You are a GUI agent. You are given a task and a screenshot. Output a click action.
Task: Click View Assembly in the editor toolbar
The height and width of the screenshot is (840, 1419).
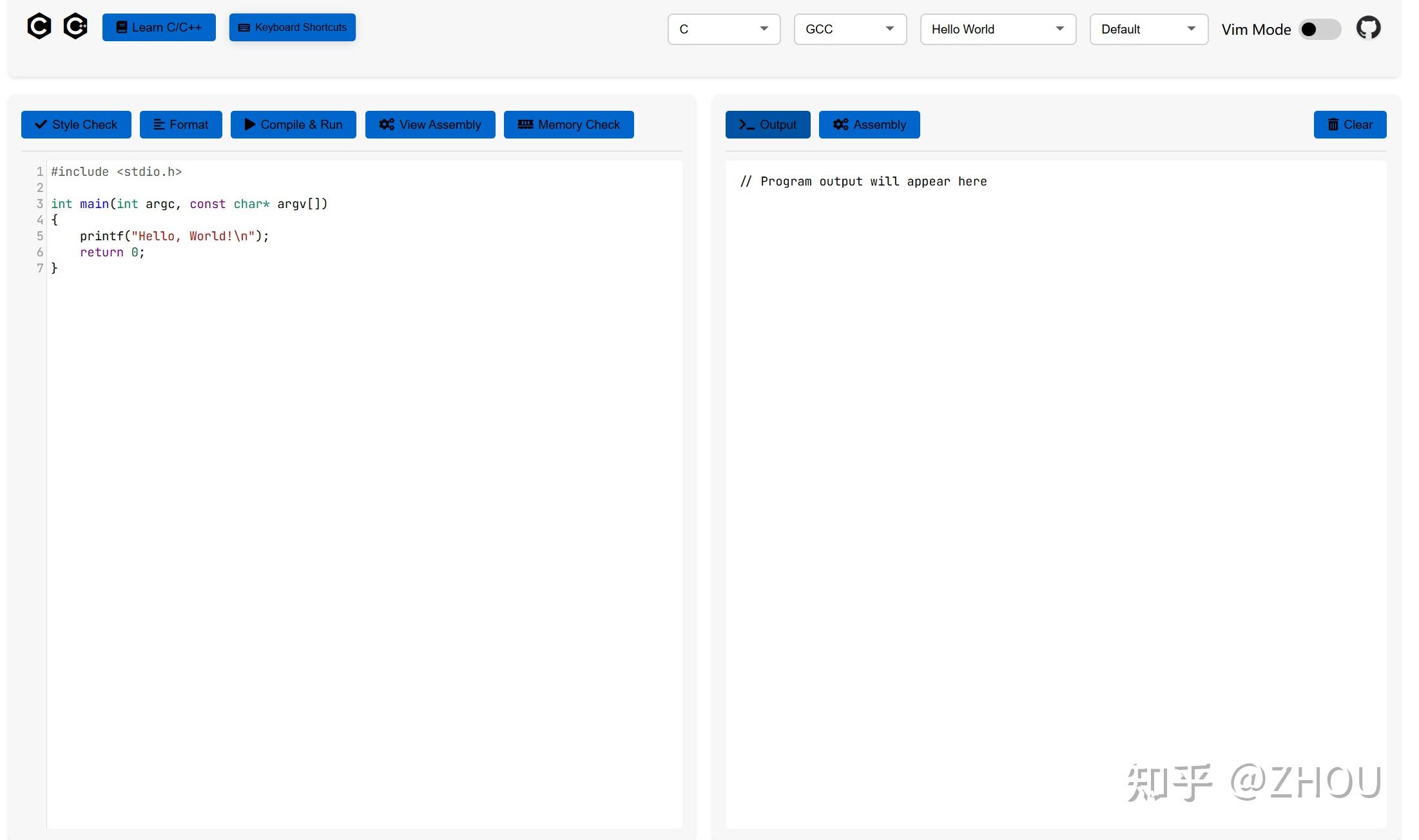430,125
